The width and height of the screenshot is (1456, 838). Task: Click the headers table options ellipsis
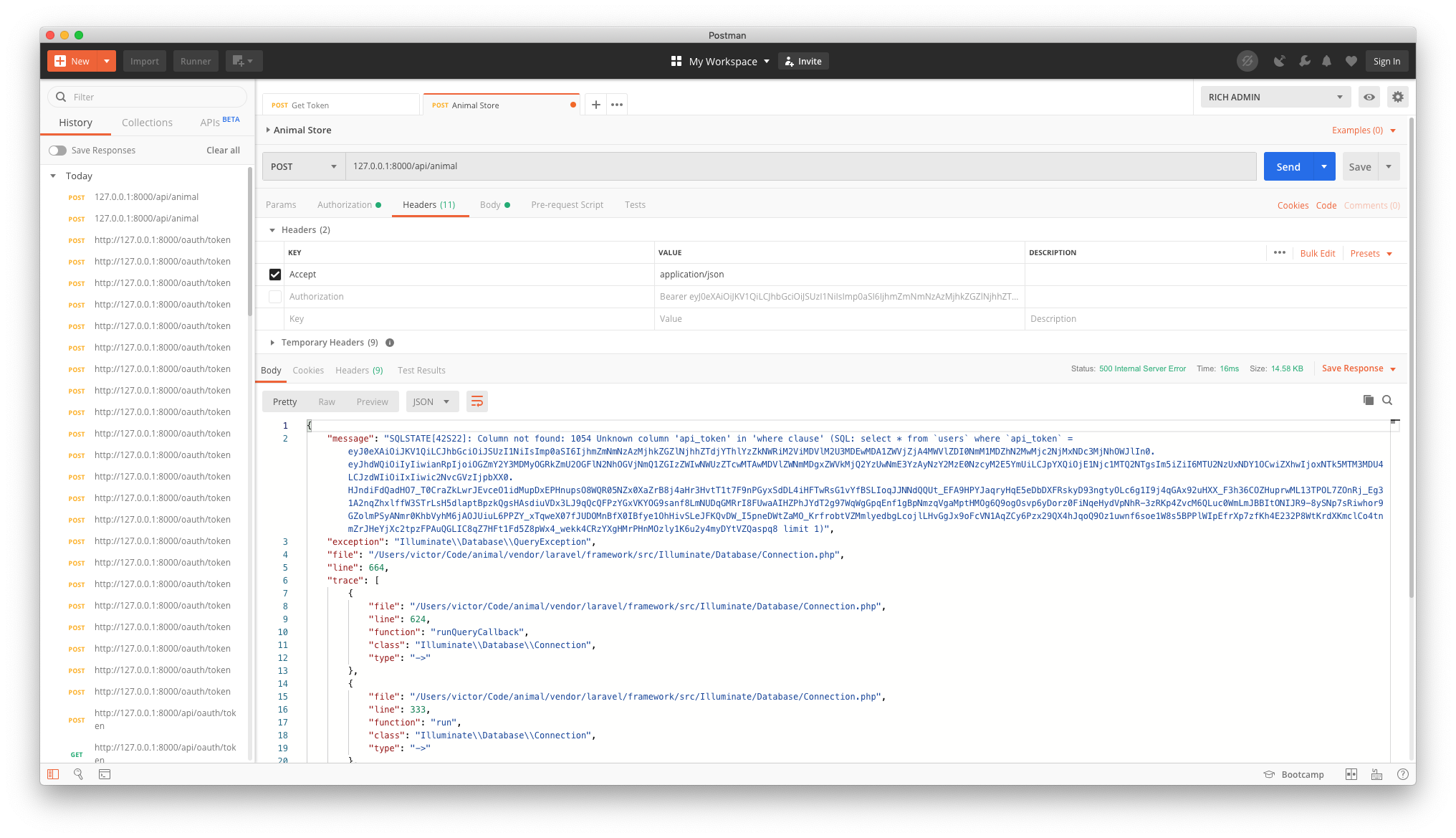tap(1280, 253)
